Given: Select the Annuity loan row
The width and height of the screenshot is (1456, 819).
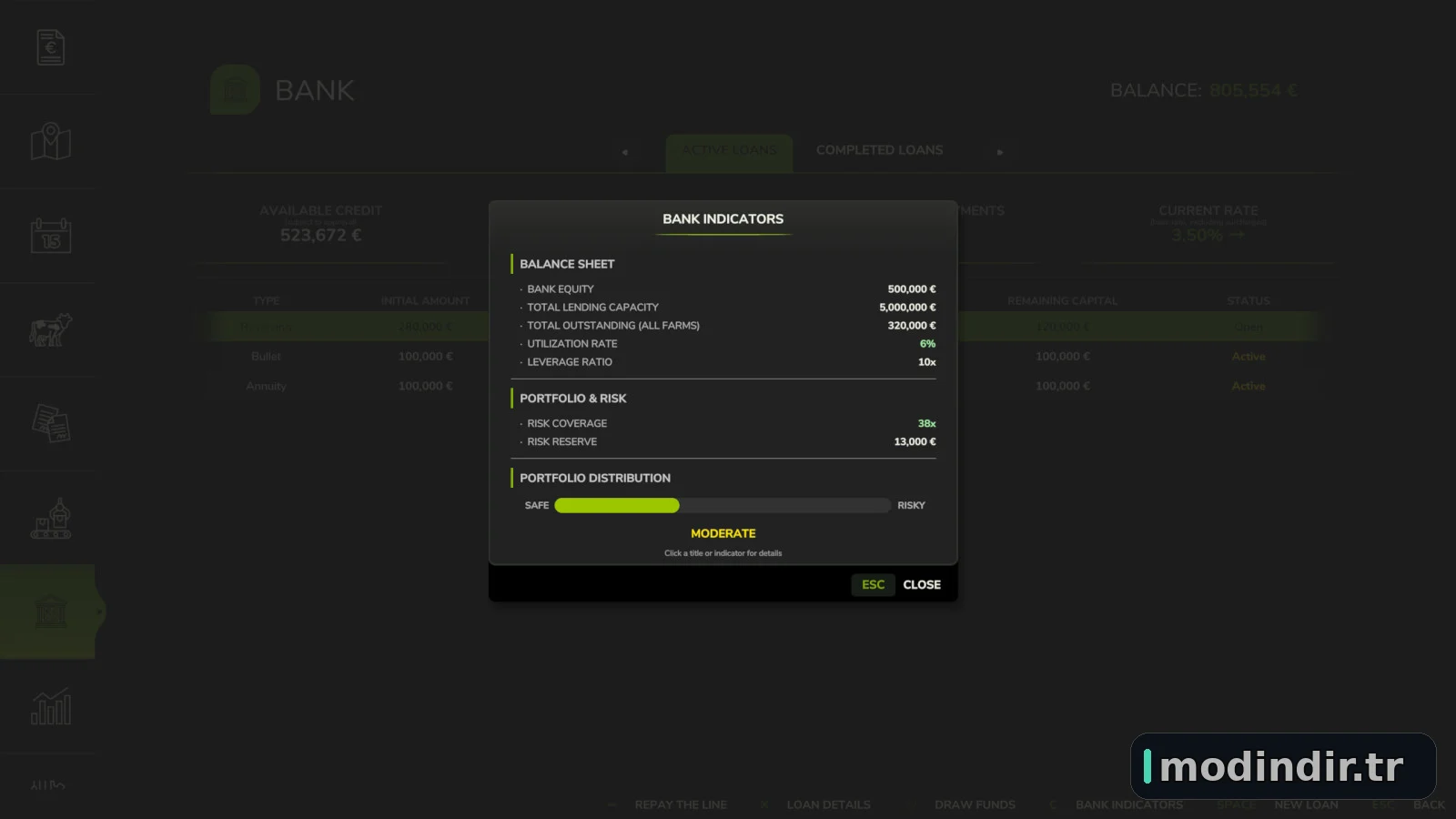Looking at the screenshot, I should click(x=763, y=386).
